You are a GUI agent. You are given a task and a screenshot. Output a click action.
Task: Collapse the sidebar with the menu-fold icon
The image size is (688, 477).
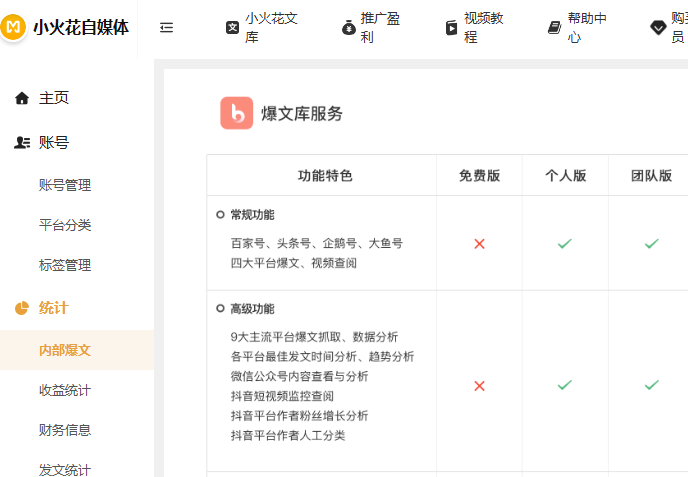166,28
